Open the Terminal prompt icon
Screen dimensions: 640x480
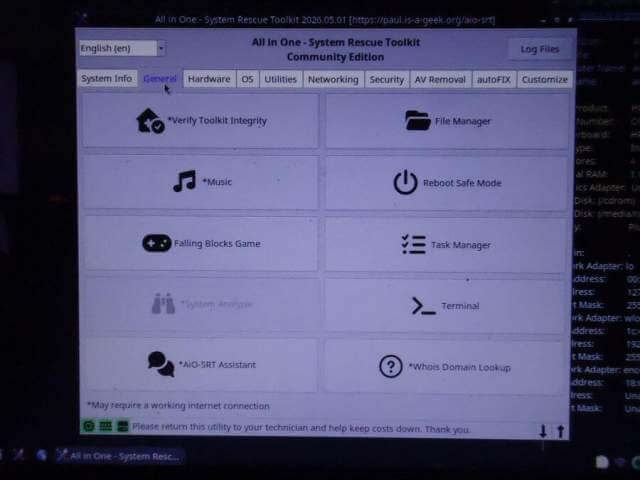point(423,306)
